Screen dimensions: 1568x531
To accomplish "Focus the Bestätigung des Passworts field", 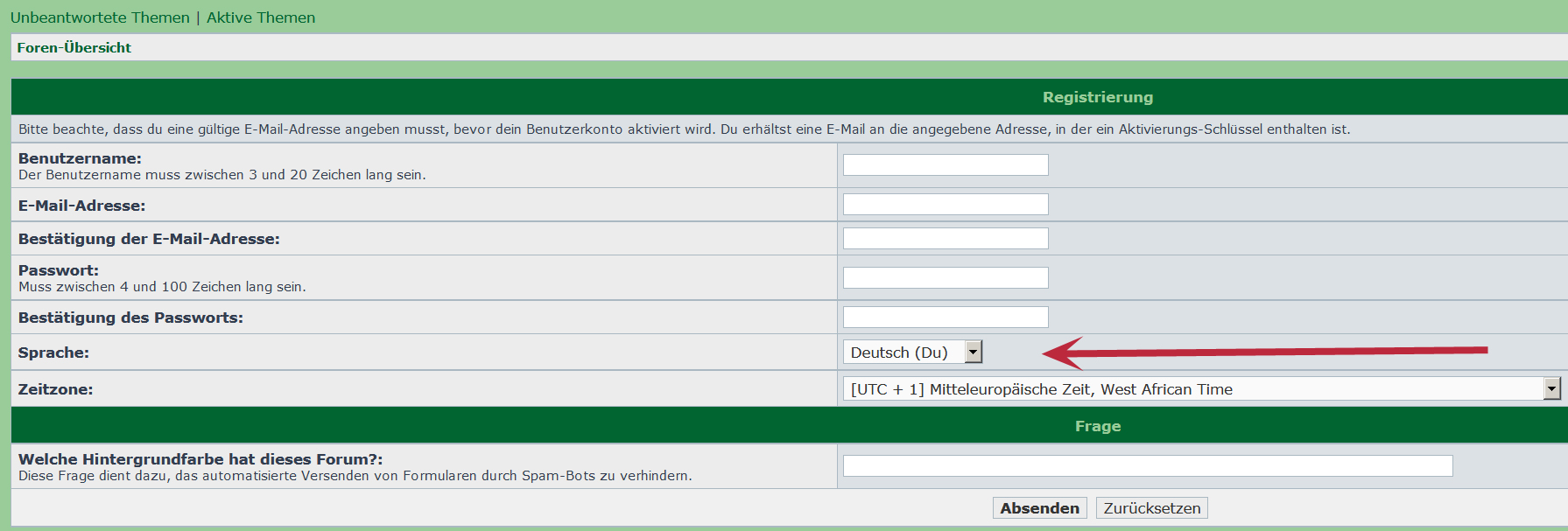I will (x=946, y=317).
